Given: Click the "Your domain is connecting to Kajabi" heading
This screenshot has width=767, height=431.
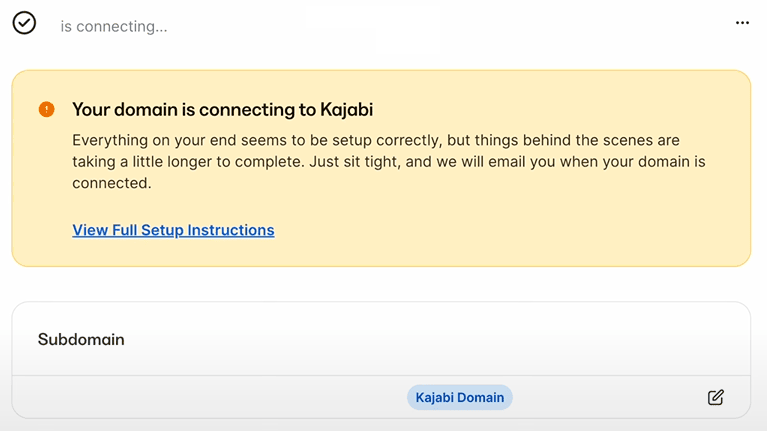Looking at the screenshot, I should click(222, 109).
